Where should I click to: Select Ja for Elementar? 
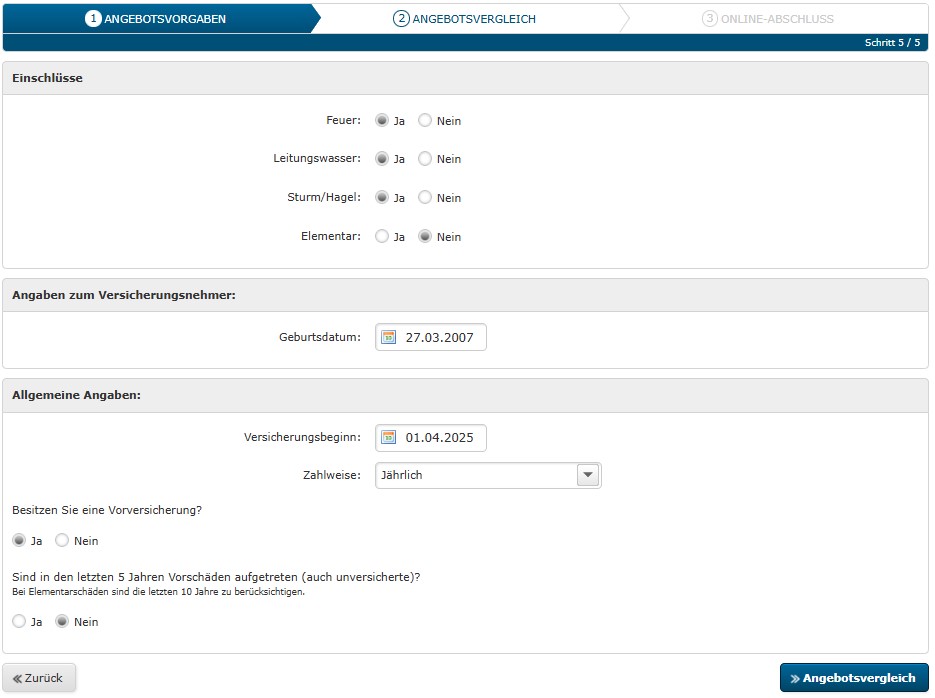pyautogui.click(x=382, y=237)
